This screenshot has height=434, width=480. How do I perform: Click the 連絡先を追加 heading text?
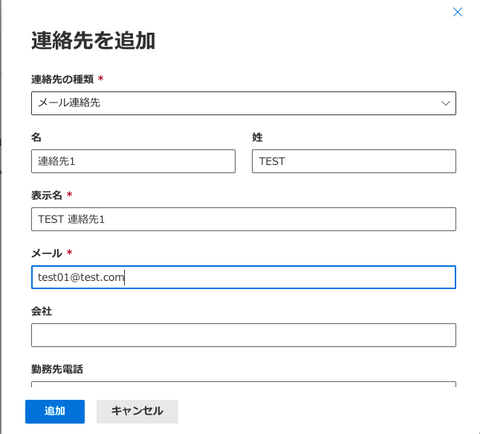point(93,41)
